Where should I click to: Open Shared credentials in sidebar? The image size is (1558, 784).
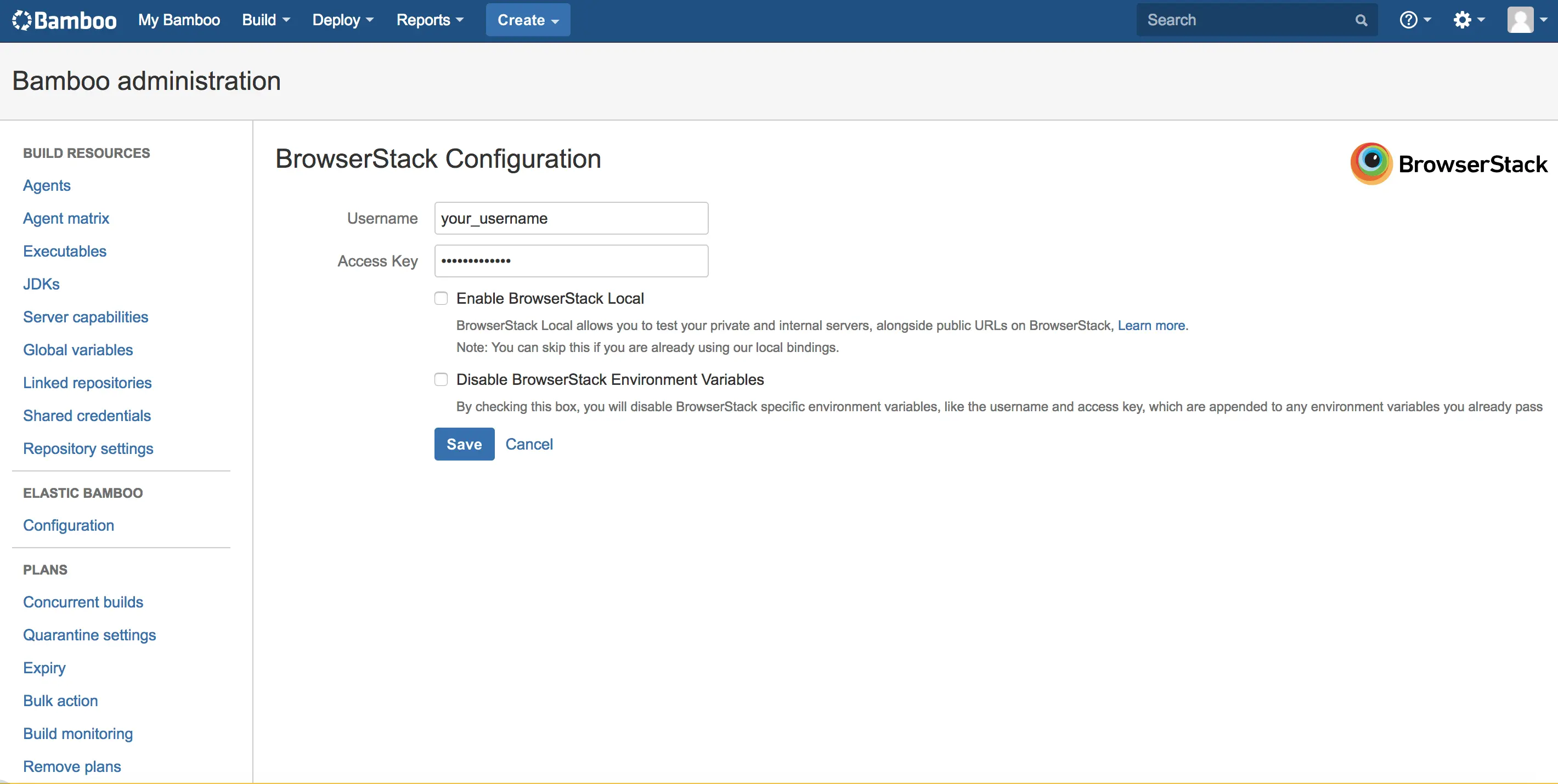click(87, 415)
